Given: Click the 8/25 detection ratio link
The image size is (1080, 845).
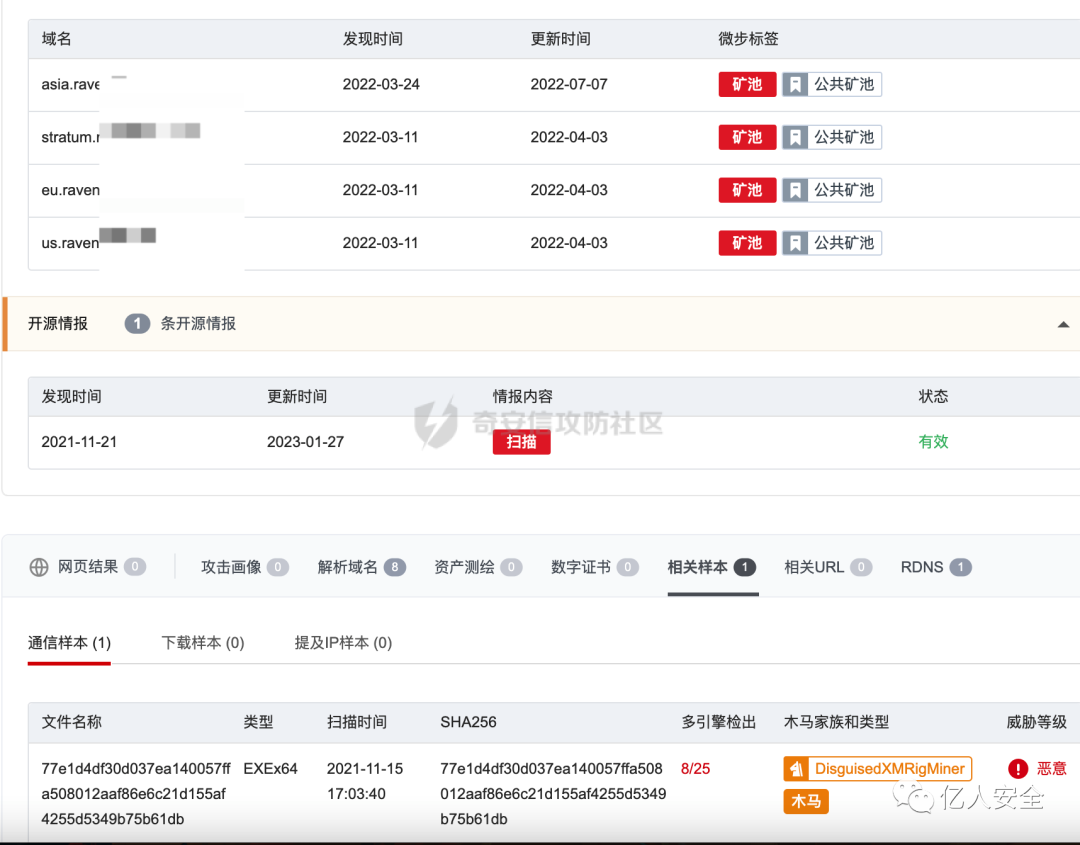Looking at the screenshot, I should 697,769.
